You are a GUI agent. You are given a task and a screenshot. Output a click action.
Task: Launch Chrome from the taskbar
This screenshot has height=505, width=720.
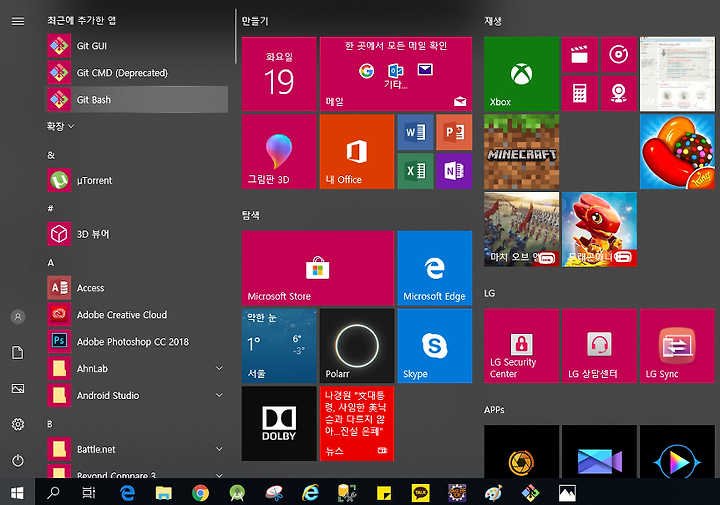click(x=200, y=493)
